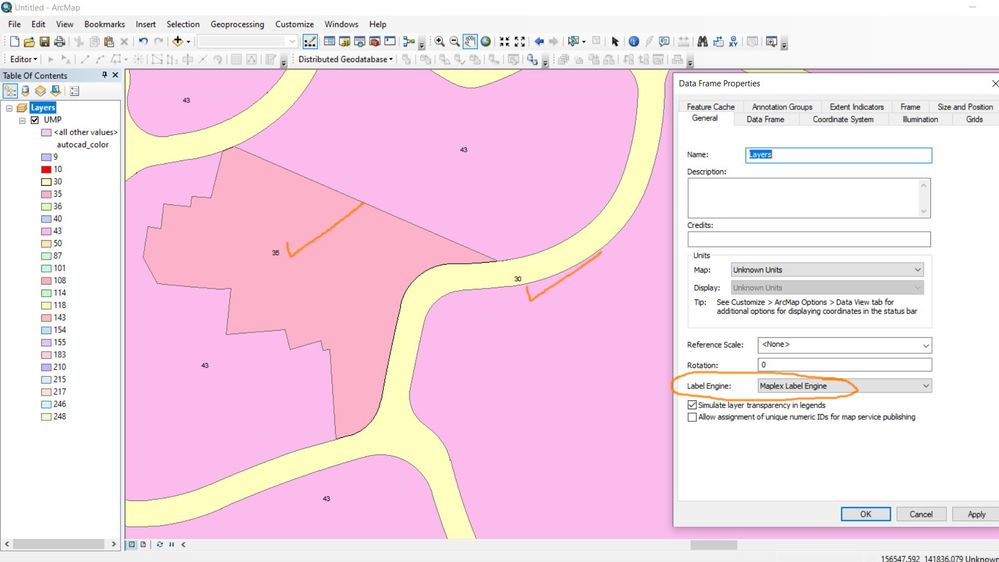Open the Find binoculars tool
Screen dimensions: 999x562
703,42
